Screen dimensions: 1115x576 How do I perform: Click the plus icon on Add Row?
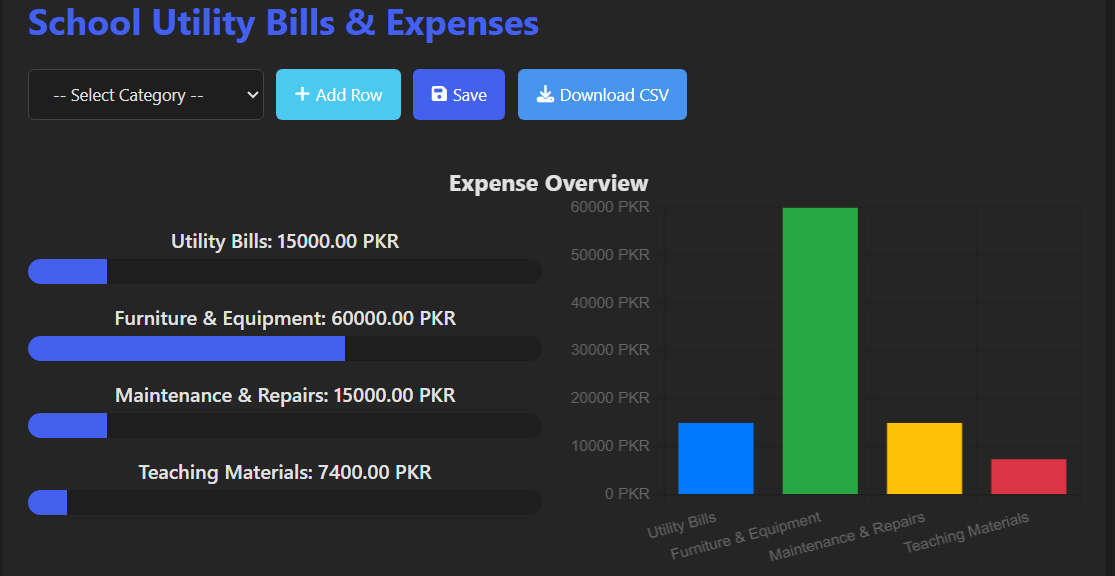pos(302,94)
